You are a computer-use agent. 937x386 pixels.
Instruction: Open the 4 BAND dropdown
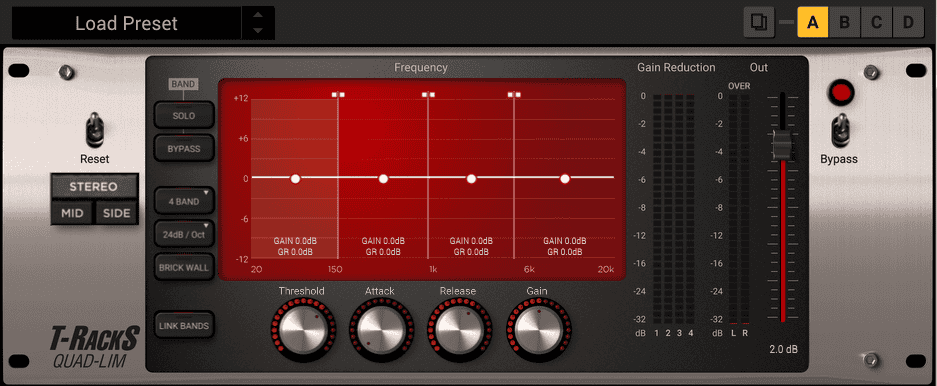(183, 201)
